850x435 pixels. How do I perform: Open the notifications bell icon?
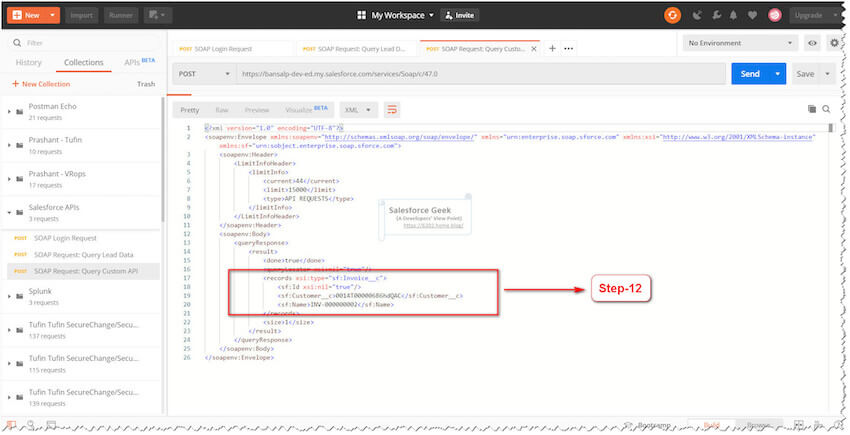pyautogui.click(x=733, y=15)
